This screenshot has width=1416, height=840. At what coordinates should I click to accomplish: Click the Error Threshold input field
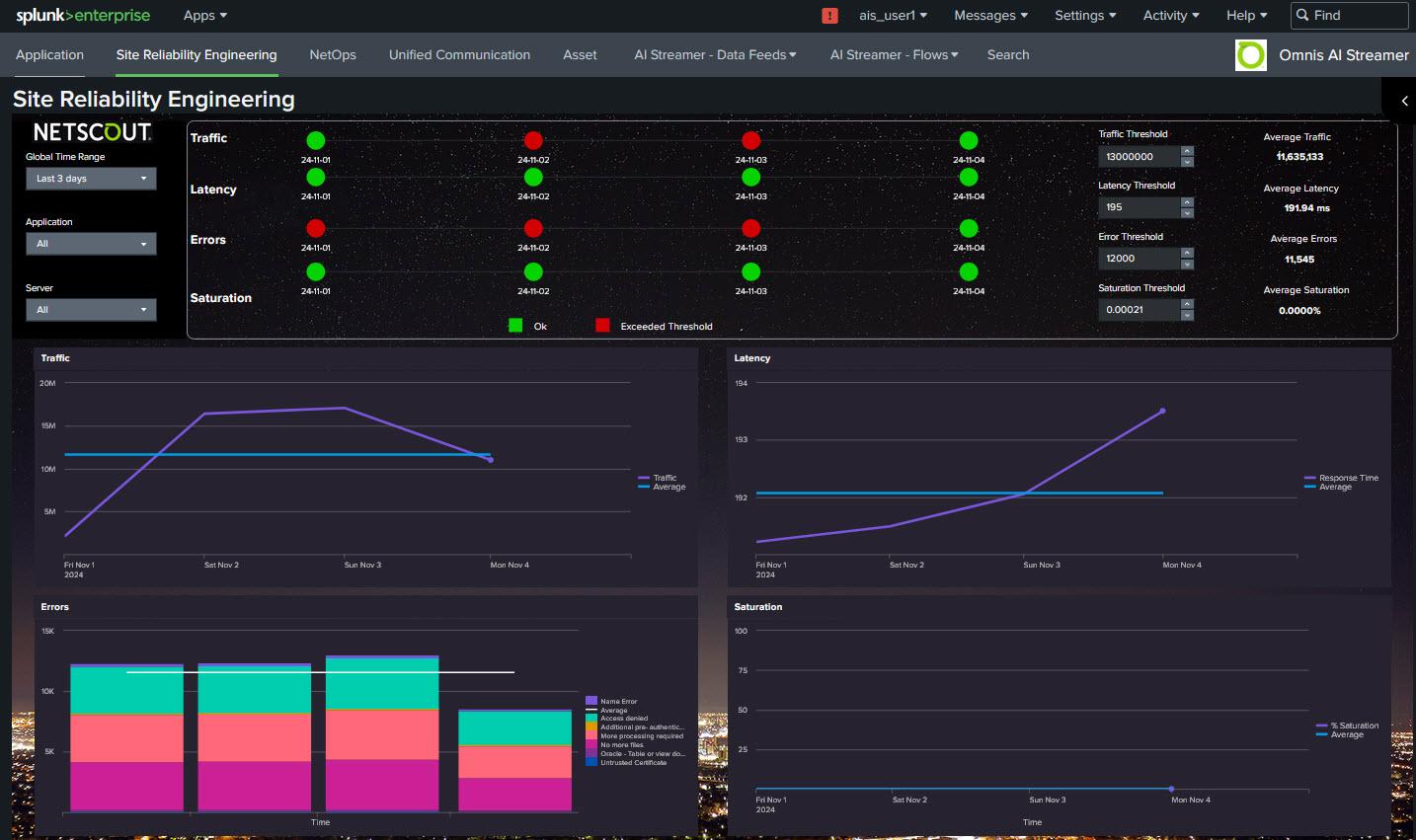click(x=1140, y=259)
